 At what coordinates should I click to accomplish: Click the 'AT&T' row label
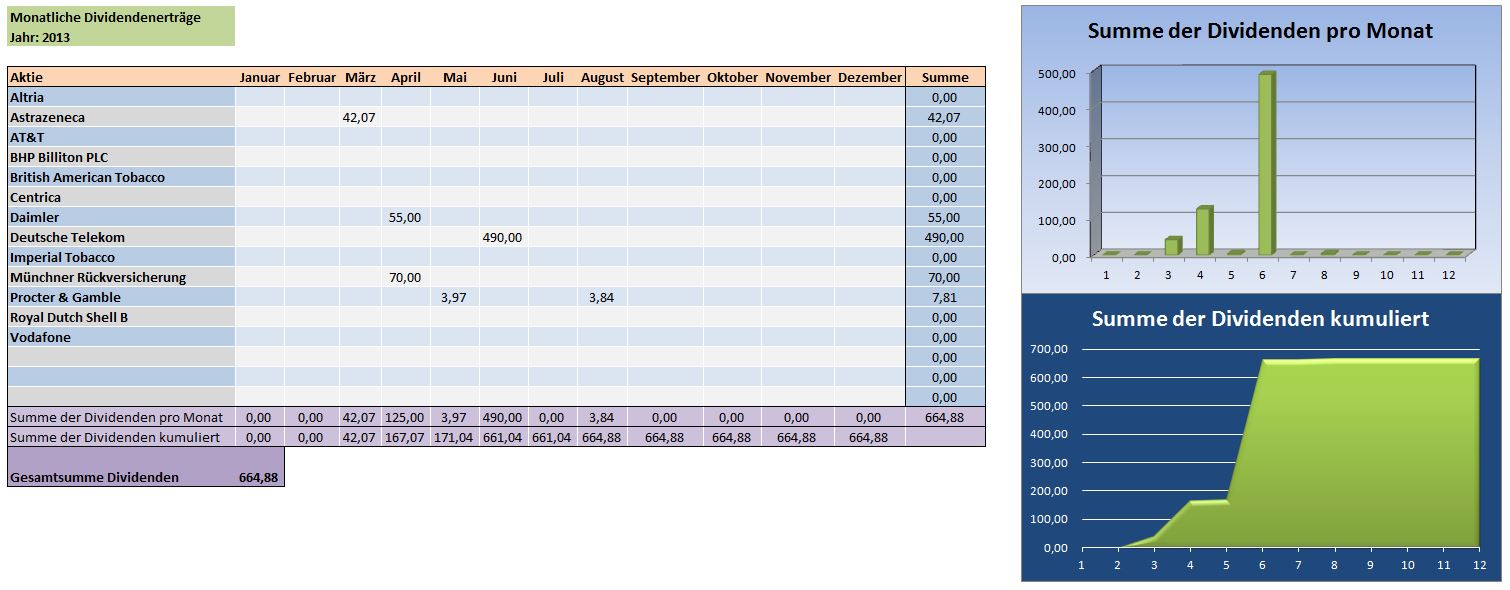(121, 137)
